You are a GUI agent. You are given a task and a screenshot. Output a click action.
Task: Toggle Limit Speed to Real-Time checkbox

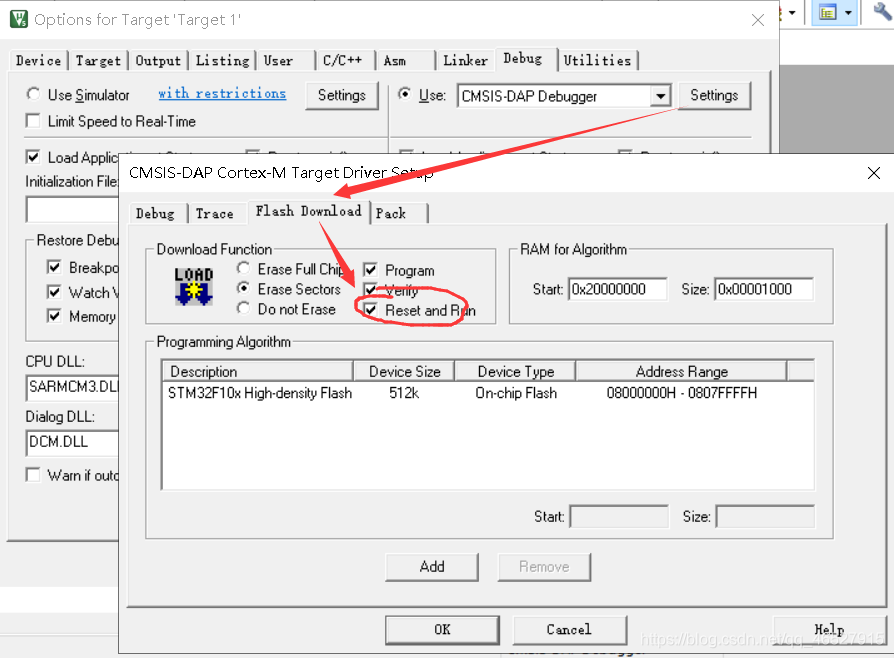(x=33, y=121)
